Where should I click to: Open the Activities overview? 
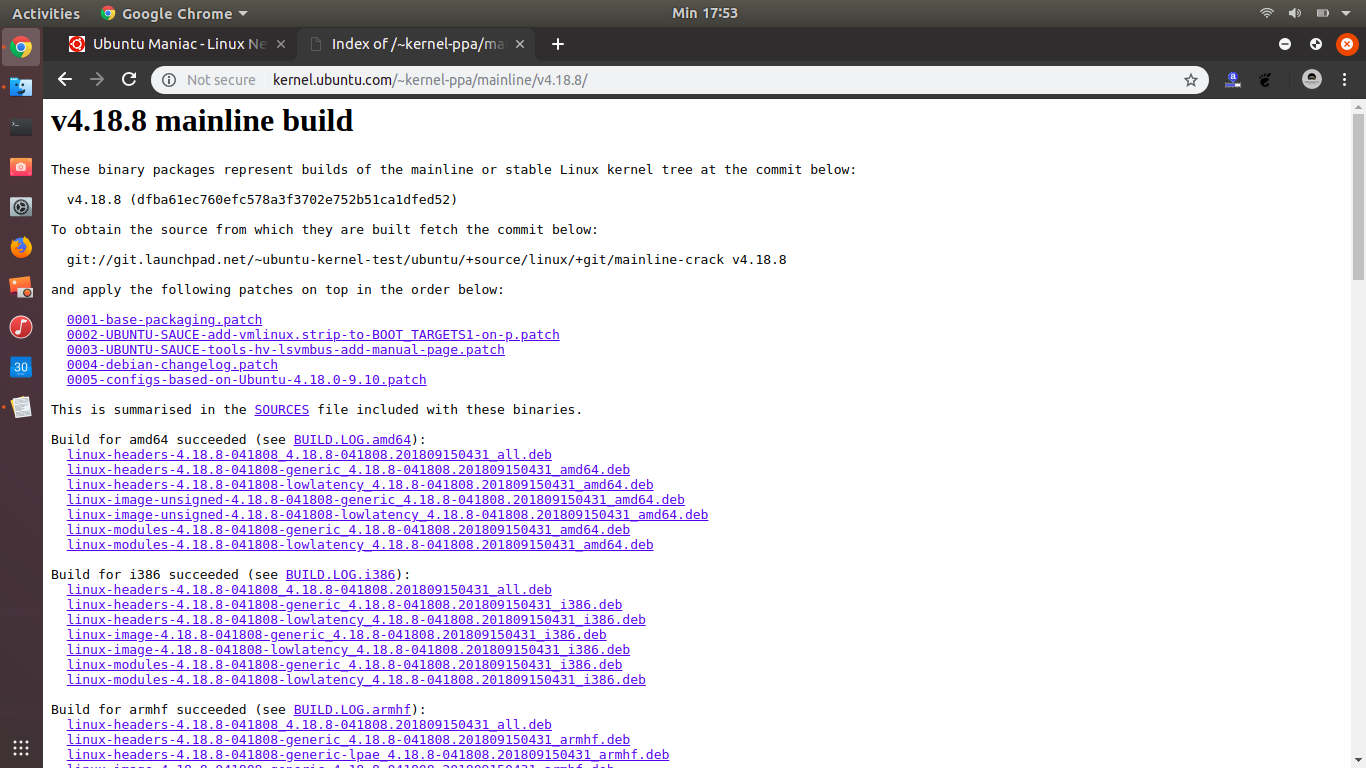(x=46, y=13)
